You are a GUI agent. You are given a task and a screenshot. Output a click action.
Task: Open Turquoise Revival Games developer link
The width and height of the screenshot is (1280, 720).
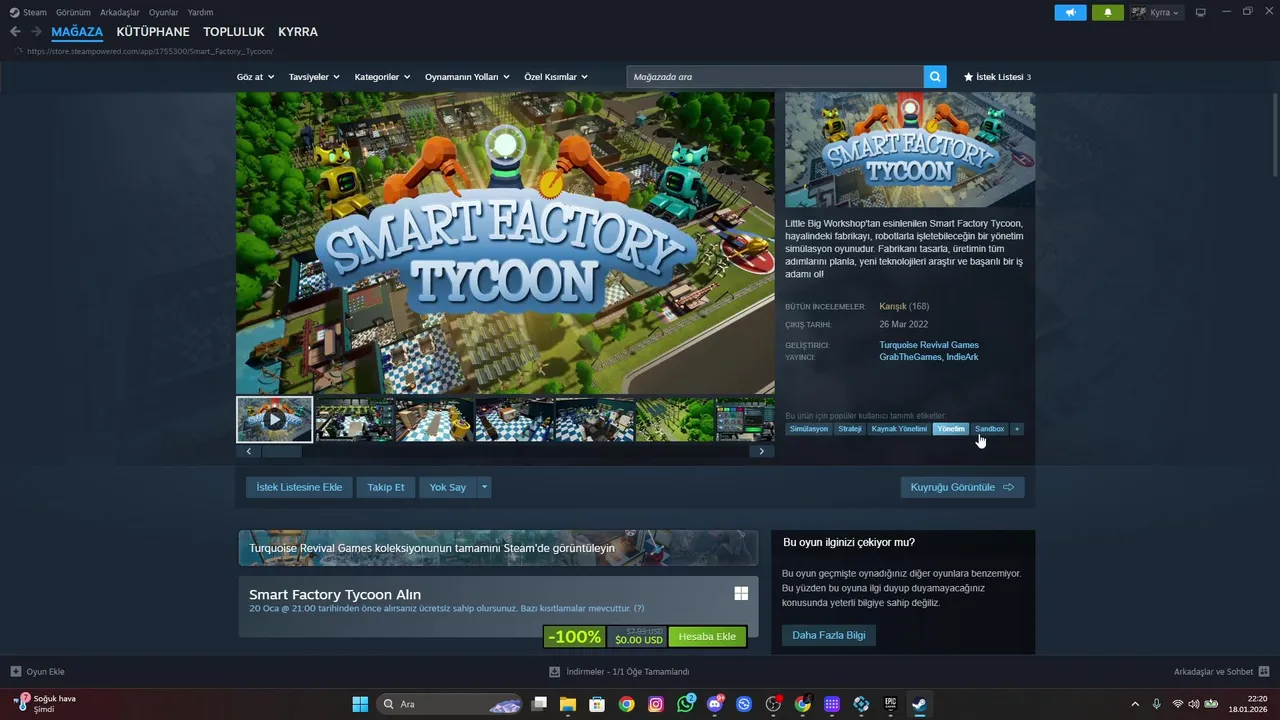929,345
